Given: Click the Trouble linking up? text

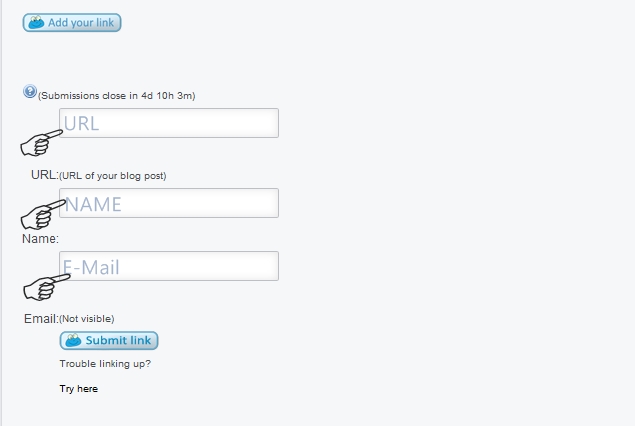Looking at the screenshot, I should coord(105,364).
